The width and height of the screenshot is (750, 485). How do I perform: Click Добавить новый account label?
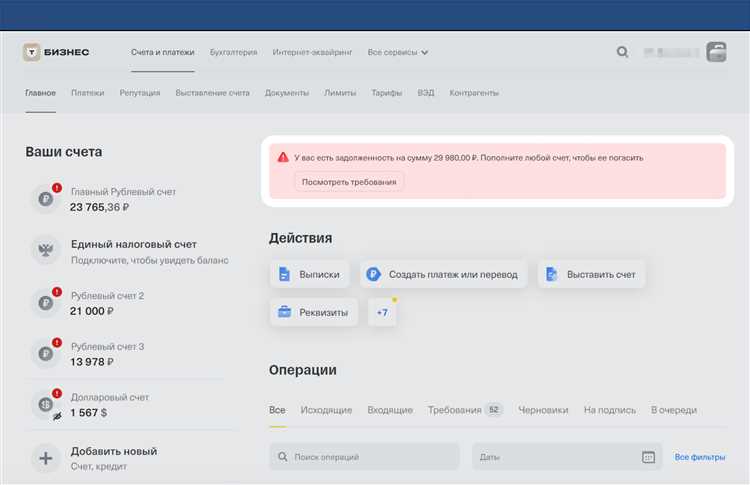tap(114, 451)
